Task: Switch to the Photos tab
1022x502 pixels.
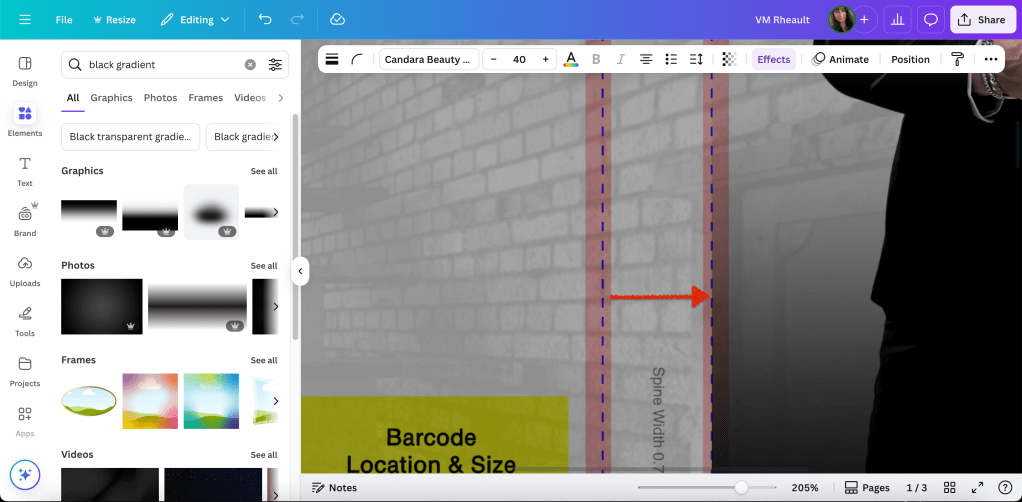Action: click(x=160, y=98)
